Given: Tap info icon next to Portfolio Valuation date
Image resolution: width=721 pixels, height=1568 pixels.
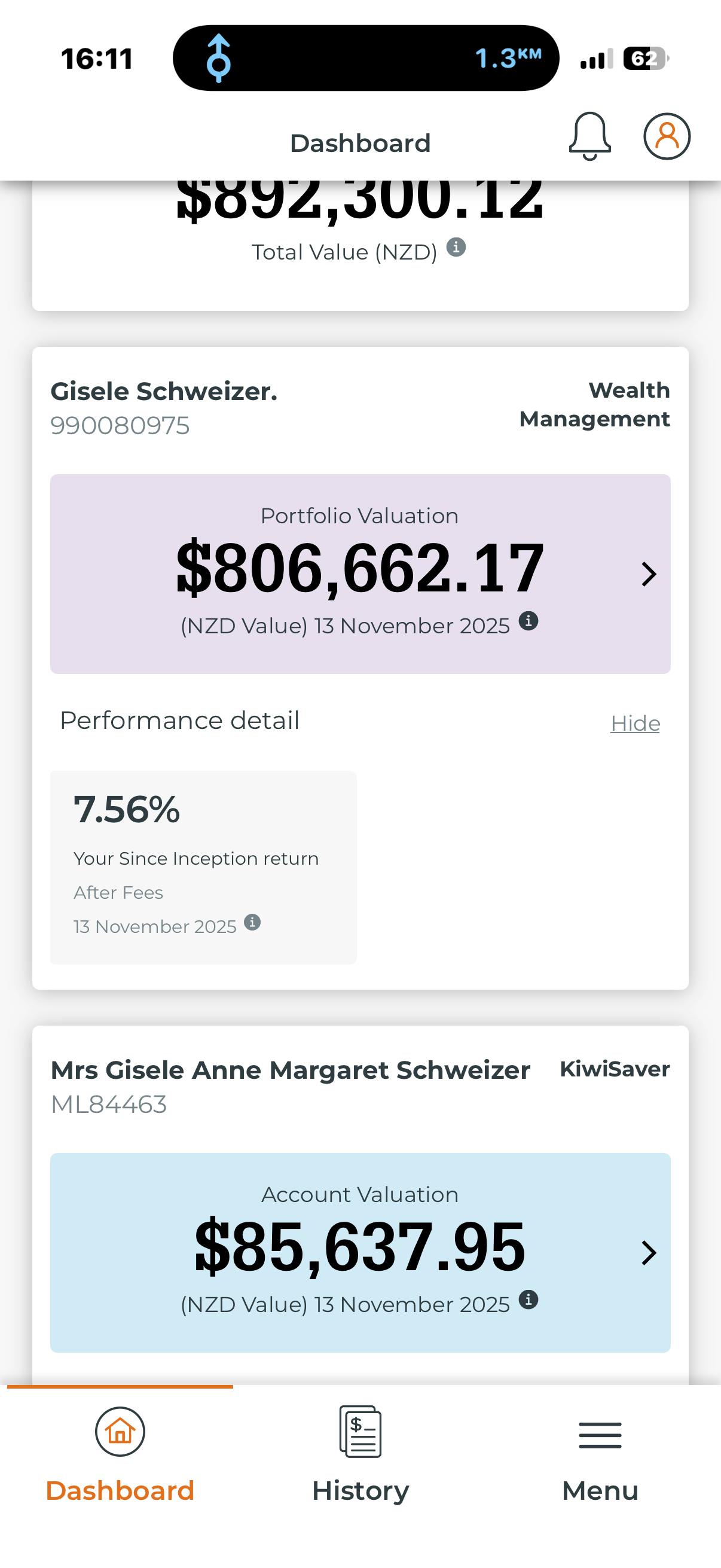Looking at the screenshot, I should (528, 621).
